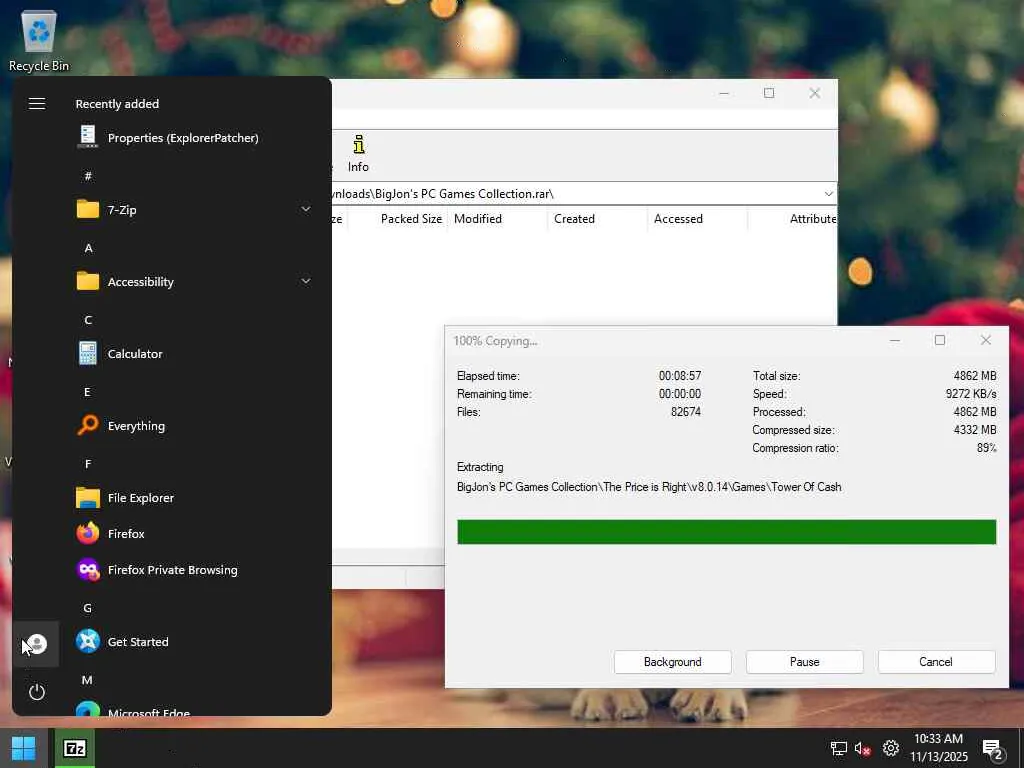Cancel the copying operation

click(936, 662)
